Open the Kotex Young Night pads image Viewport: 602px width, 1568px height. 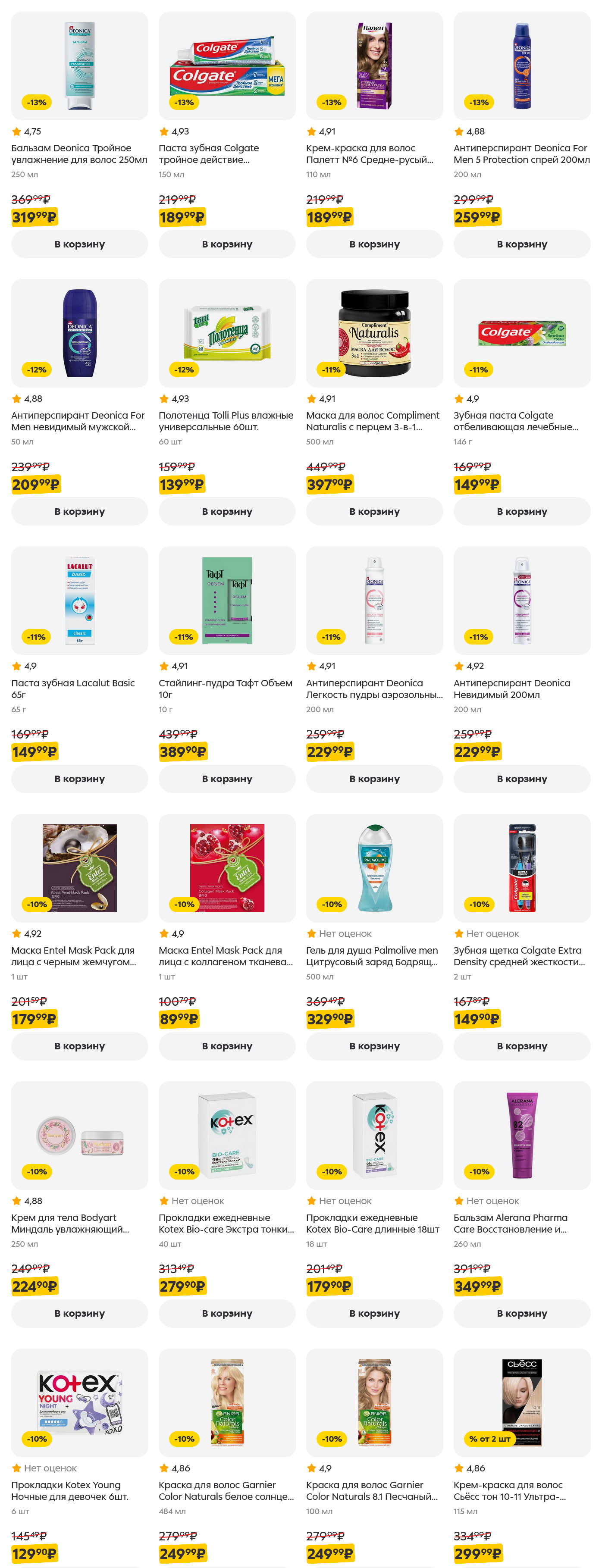(80, 1402)
